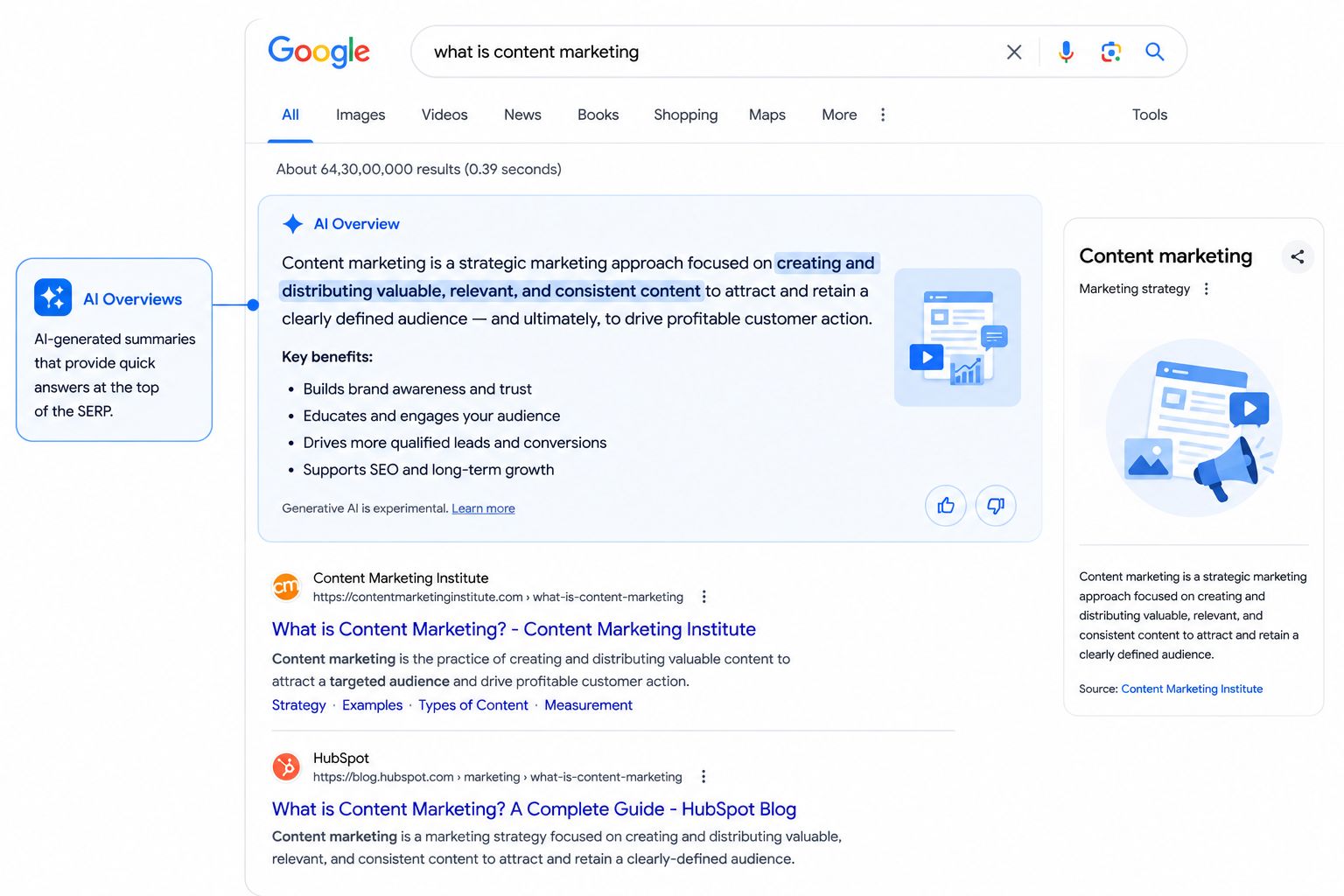Open the Measurement sitelink

click(588, 705)
